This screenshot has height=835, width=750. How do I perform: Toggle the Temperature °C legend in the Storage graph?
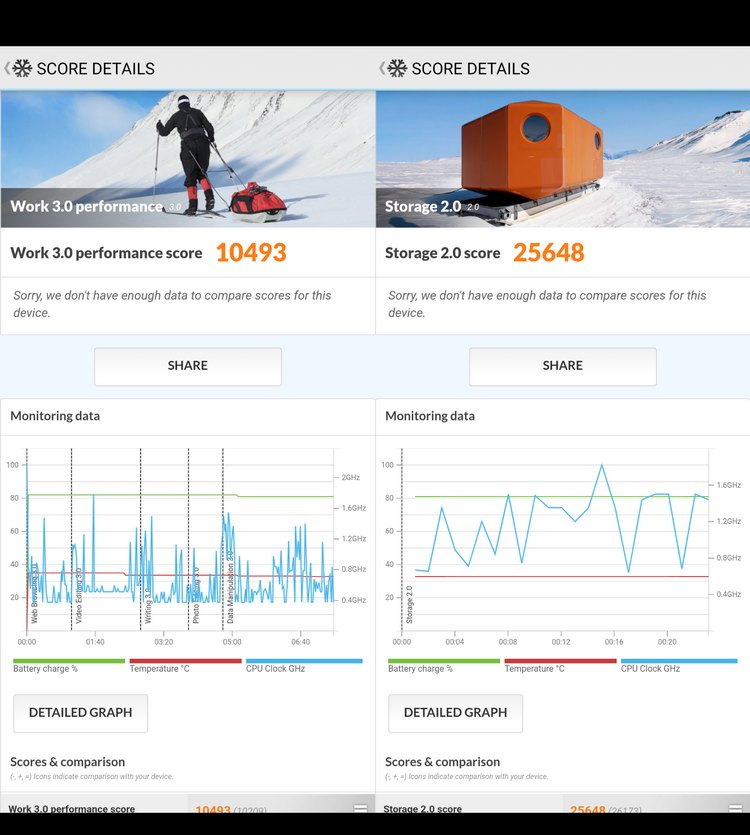560,665
